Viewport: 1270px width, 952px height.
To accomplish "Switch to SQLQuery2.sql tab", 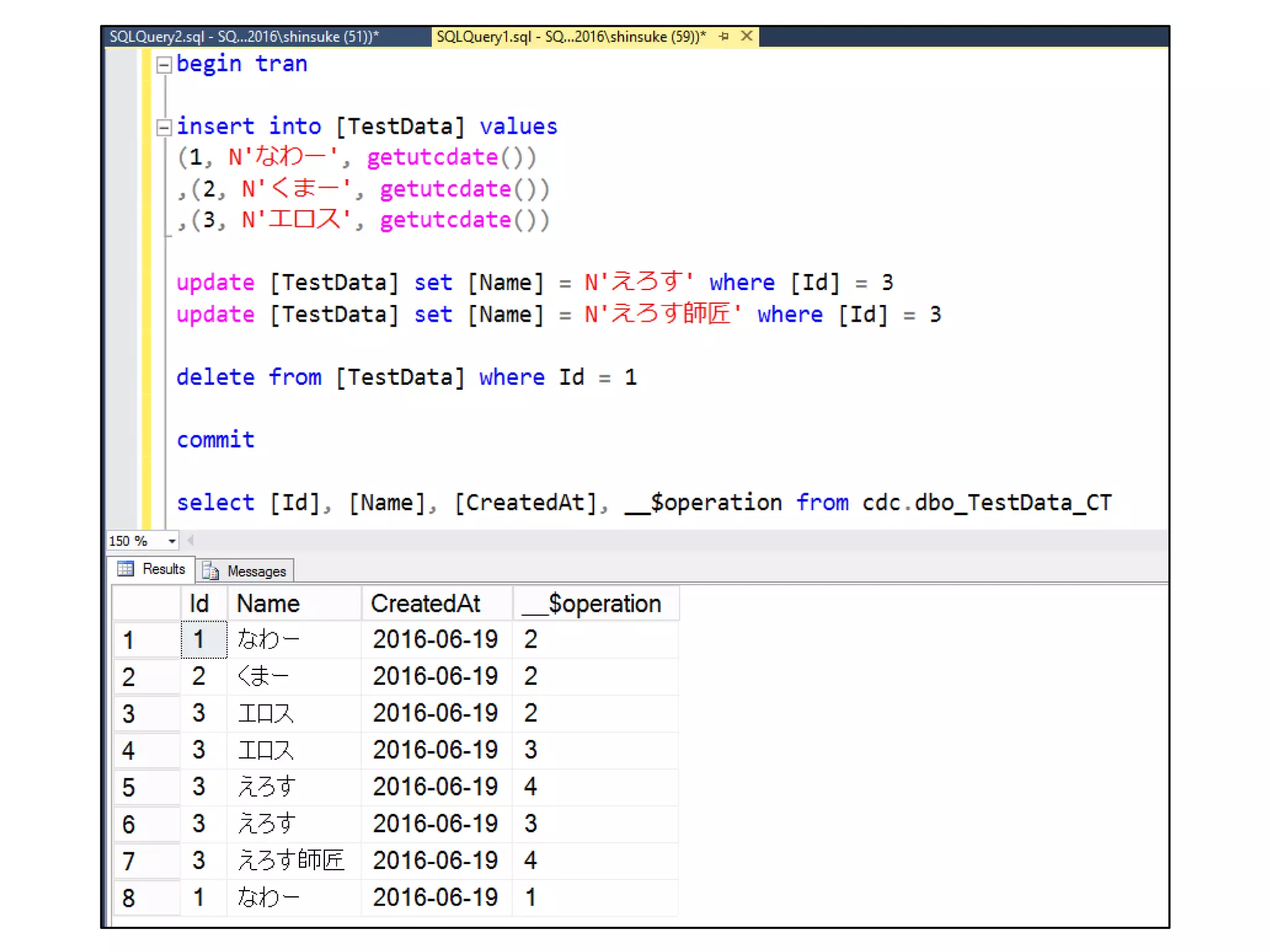I will pyautogui.click(x=244, y=37).
